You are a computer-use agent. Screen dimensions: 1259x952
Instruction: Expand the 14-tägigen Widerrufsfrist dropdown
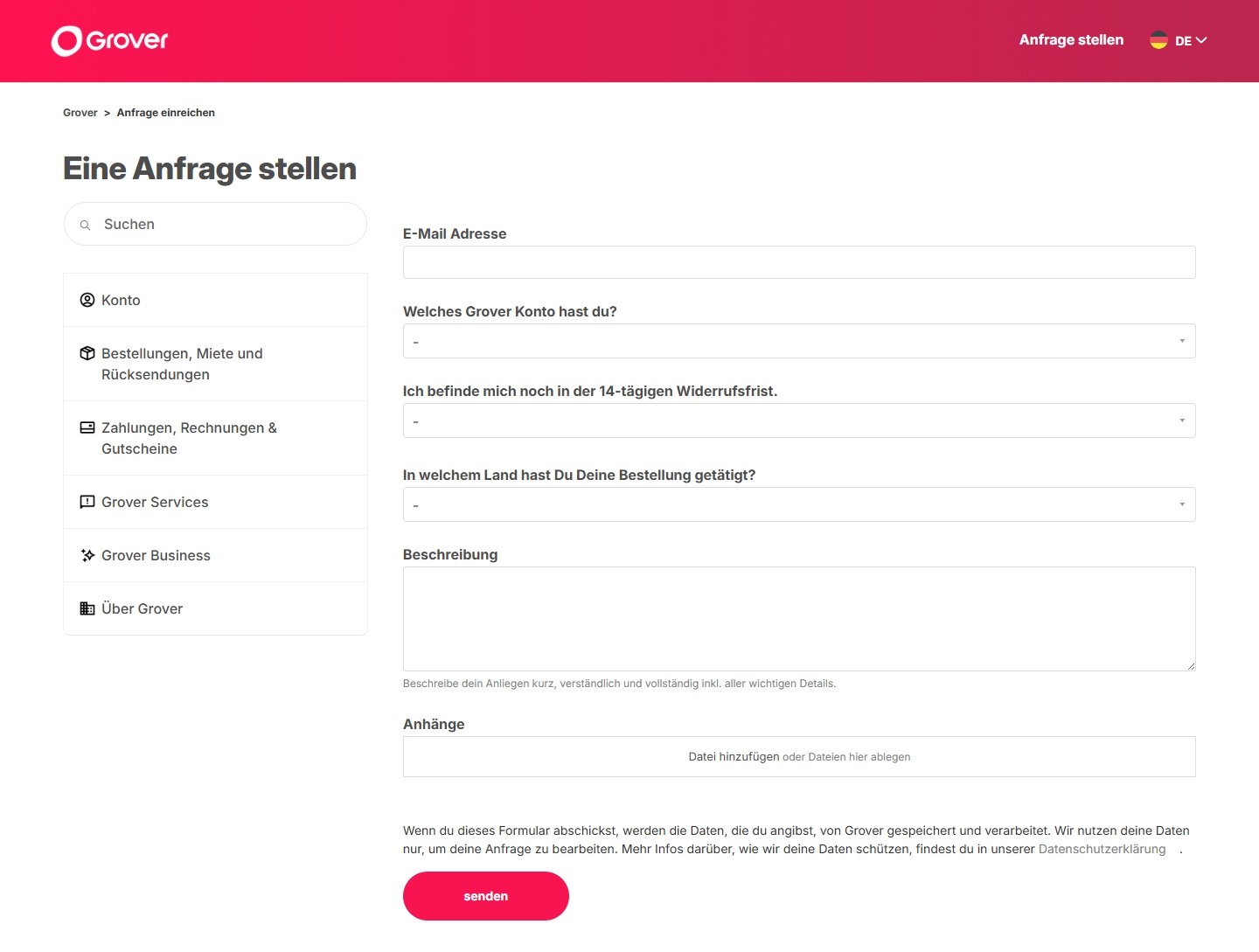click(799, 420)
